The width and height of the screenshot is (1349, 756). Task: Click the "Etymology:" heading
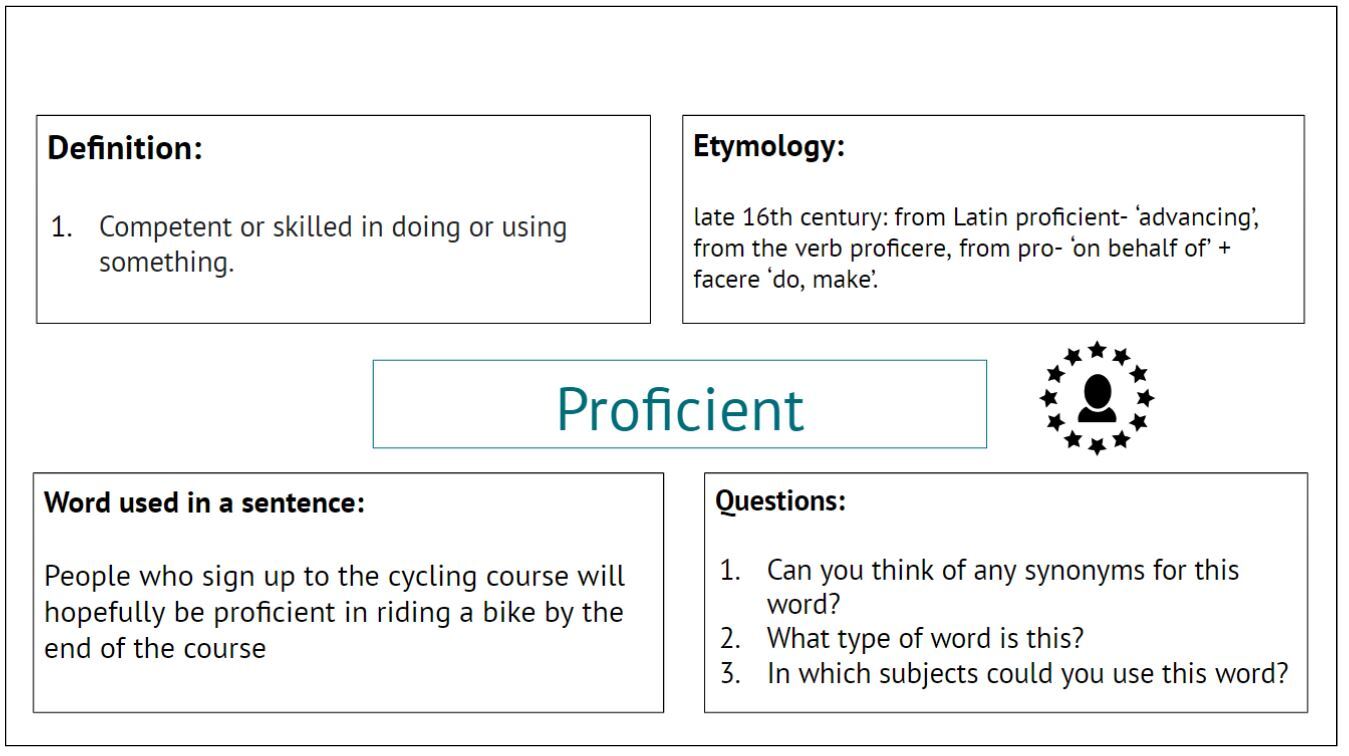[769, 146]
